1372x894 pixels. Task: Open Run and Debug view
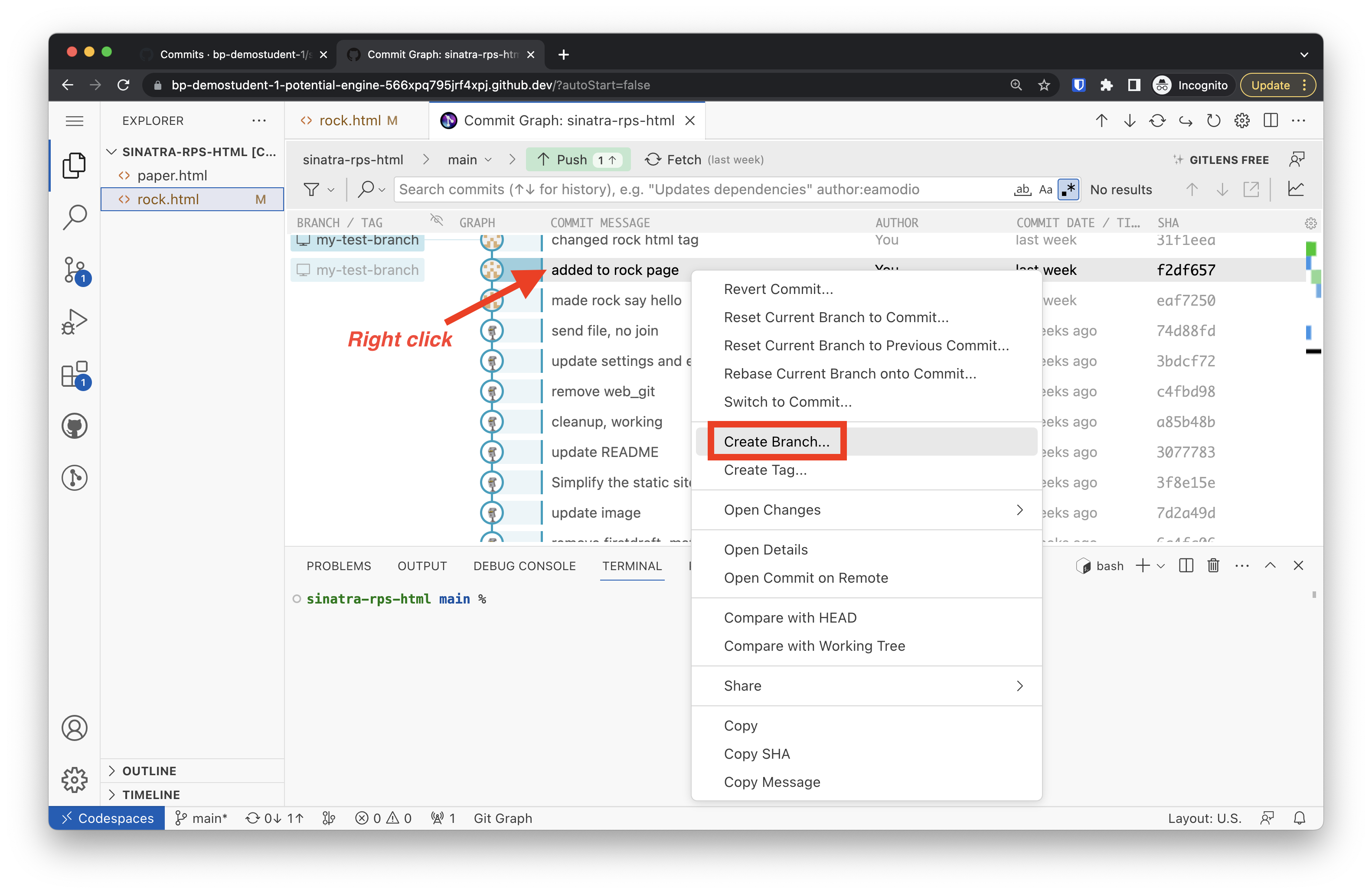tap(74, 322)
